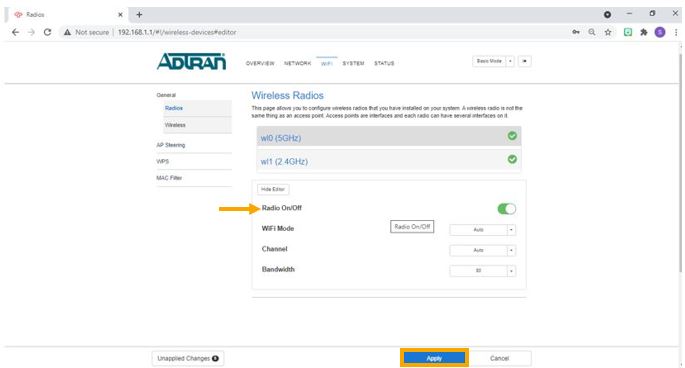Click the zoom magnifier icon in address bar

coord(592,32)
